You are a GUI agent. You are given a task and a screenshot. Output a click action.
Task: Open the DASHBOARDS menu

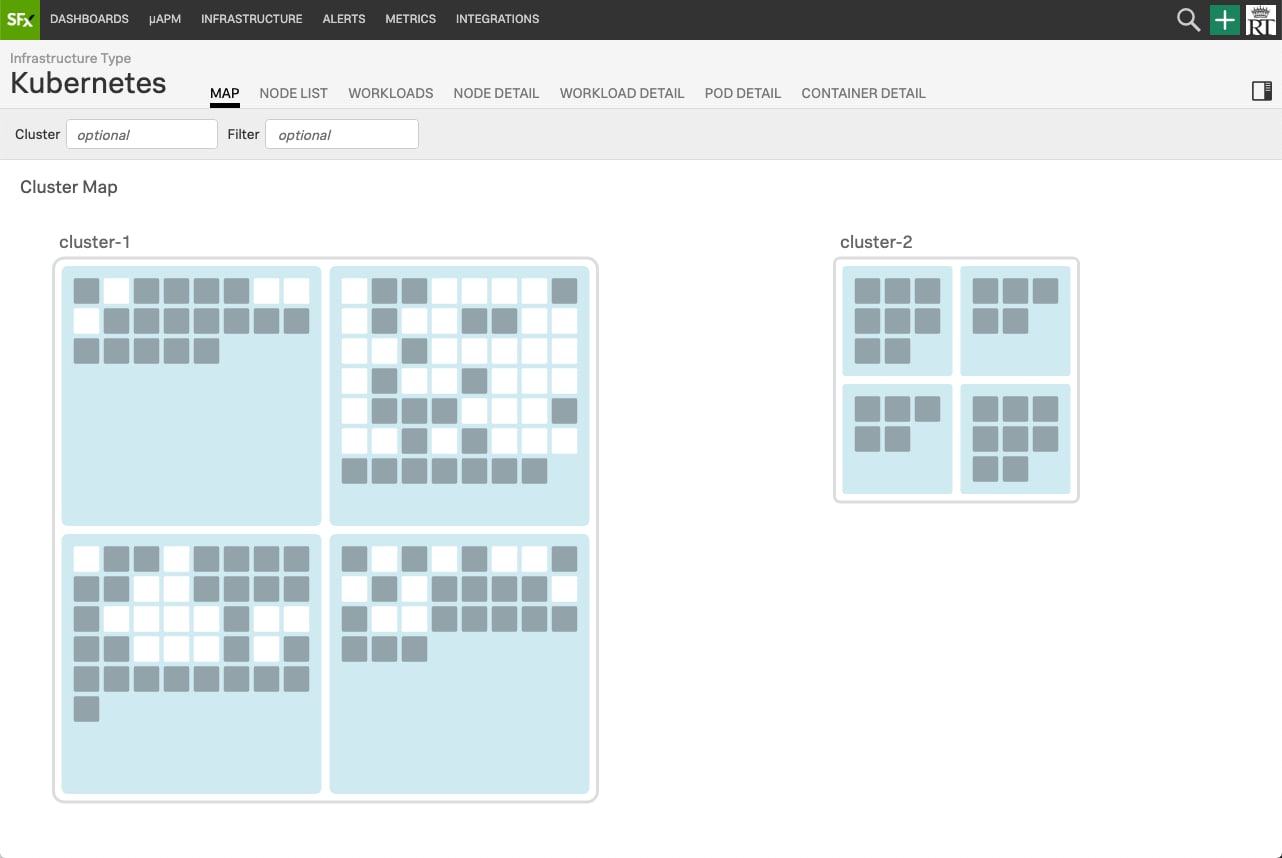tap(89, 19)
